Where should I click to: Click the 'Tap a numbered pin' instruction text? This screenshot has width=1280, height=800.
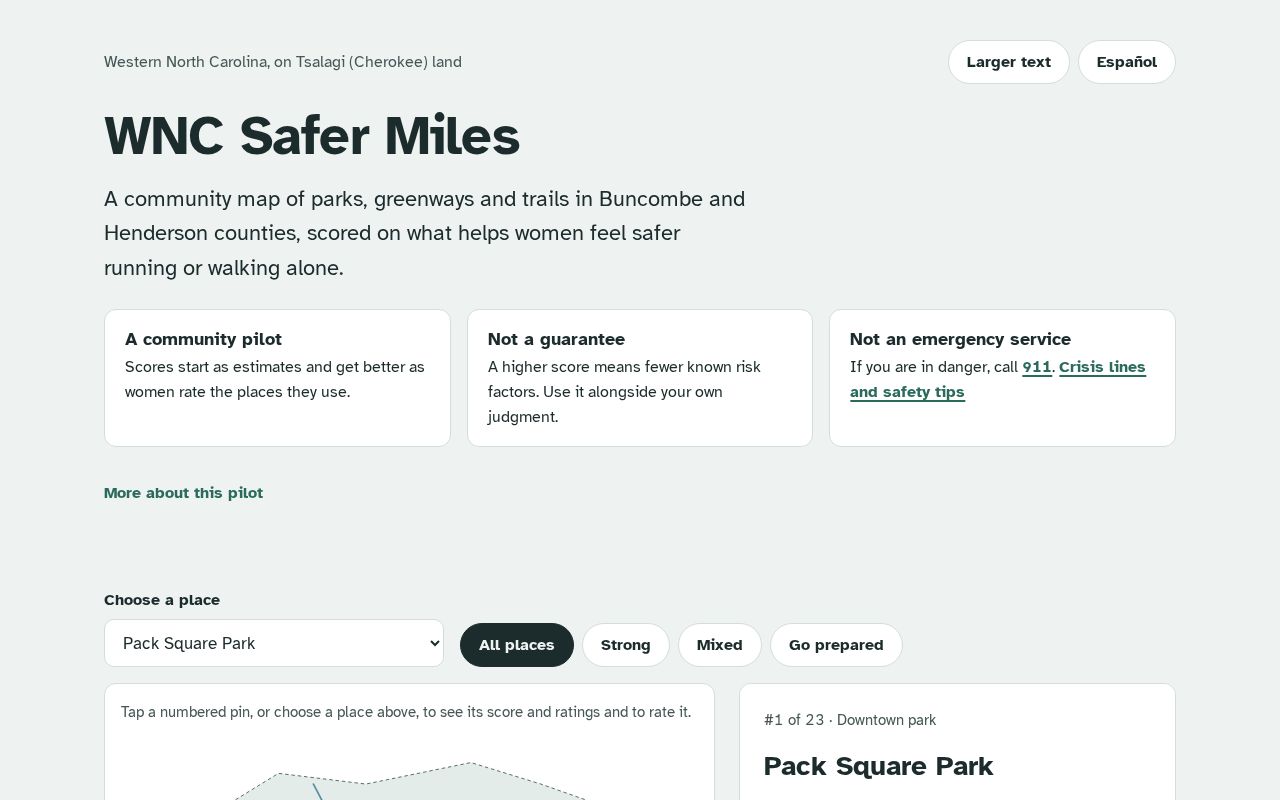pos(406,712)
